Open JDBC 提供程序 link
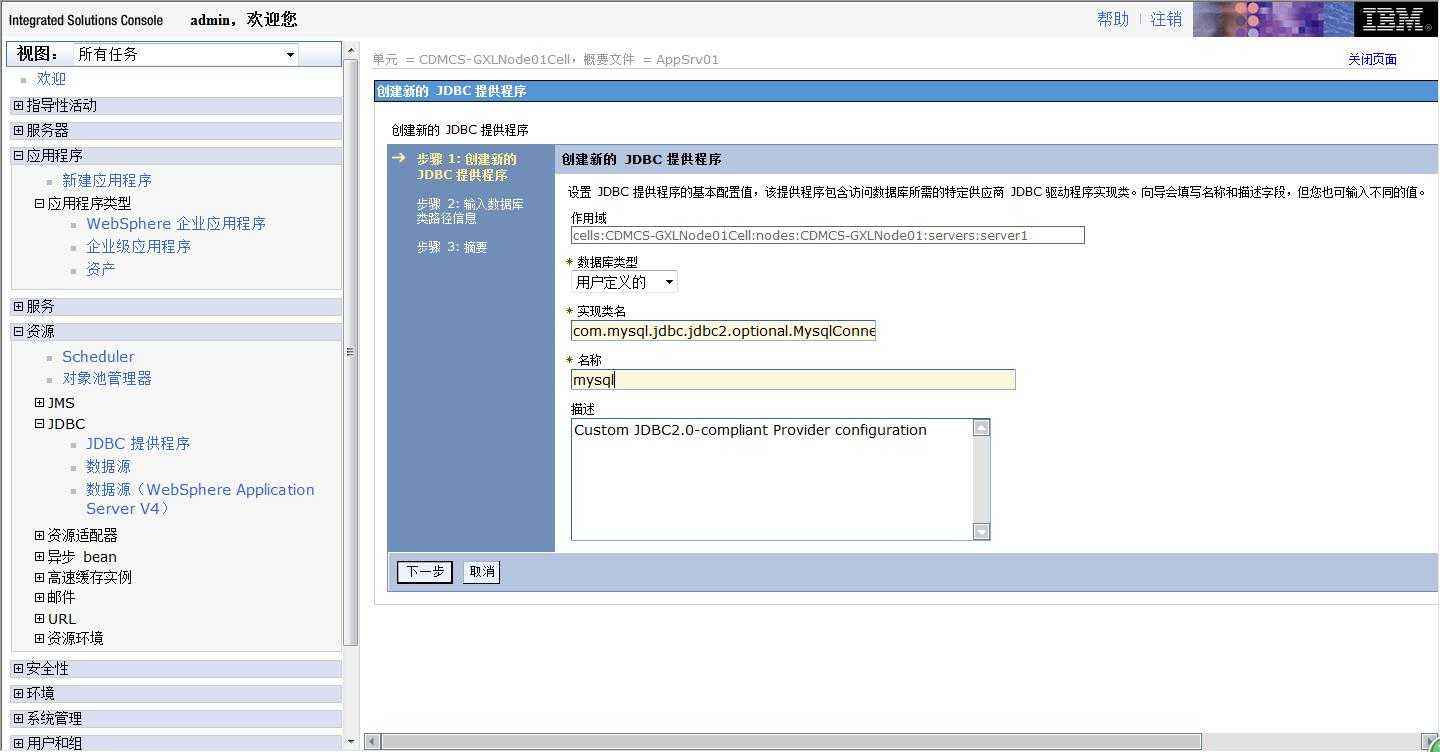 point(138,444)
